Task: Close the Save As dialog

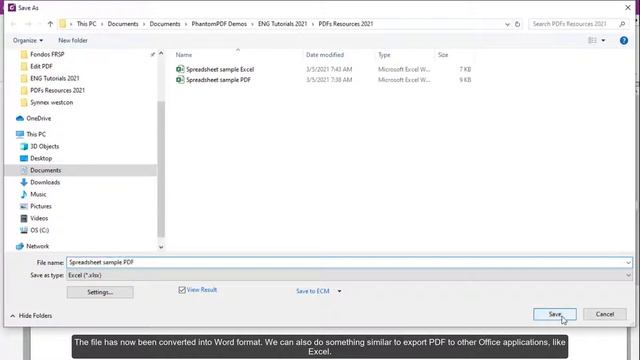Action: coord(628,8)
